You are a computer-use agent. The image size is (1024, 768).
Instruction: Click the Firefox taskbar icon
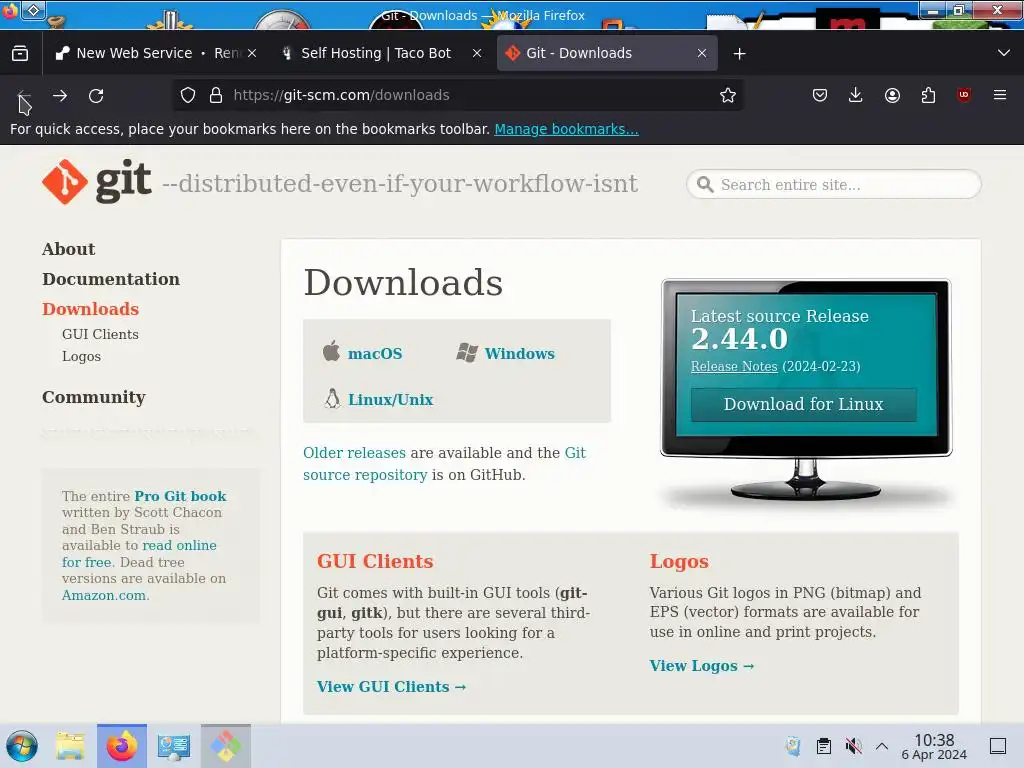point(122,746)
